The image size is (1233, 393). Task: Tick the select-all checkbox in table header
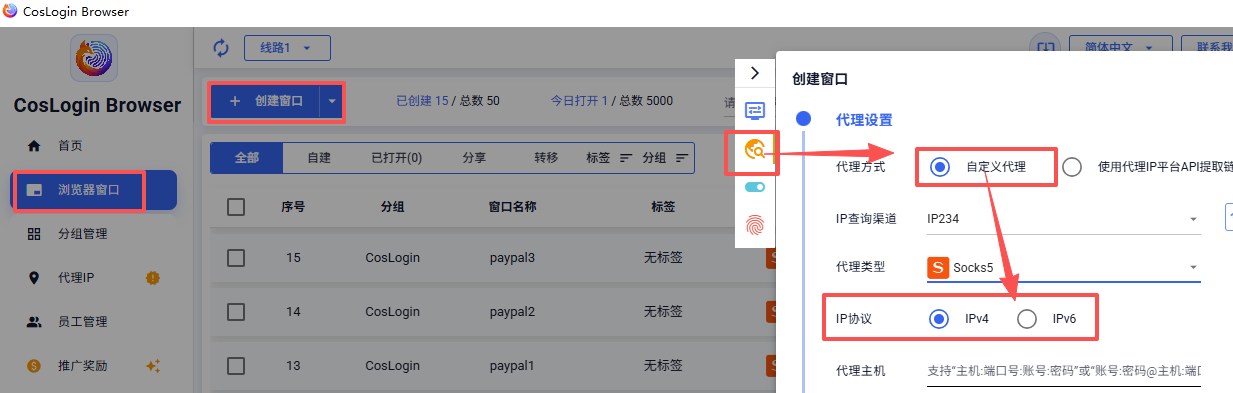[x=236, y=207]
